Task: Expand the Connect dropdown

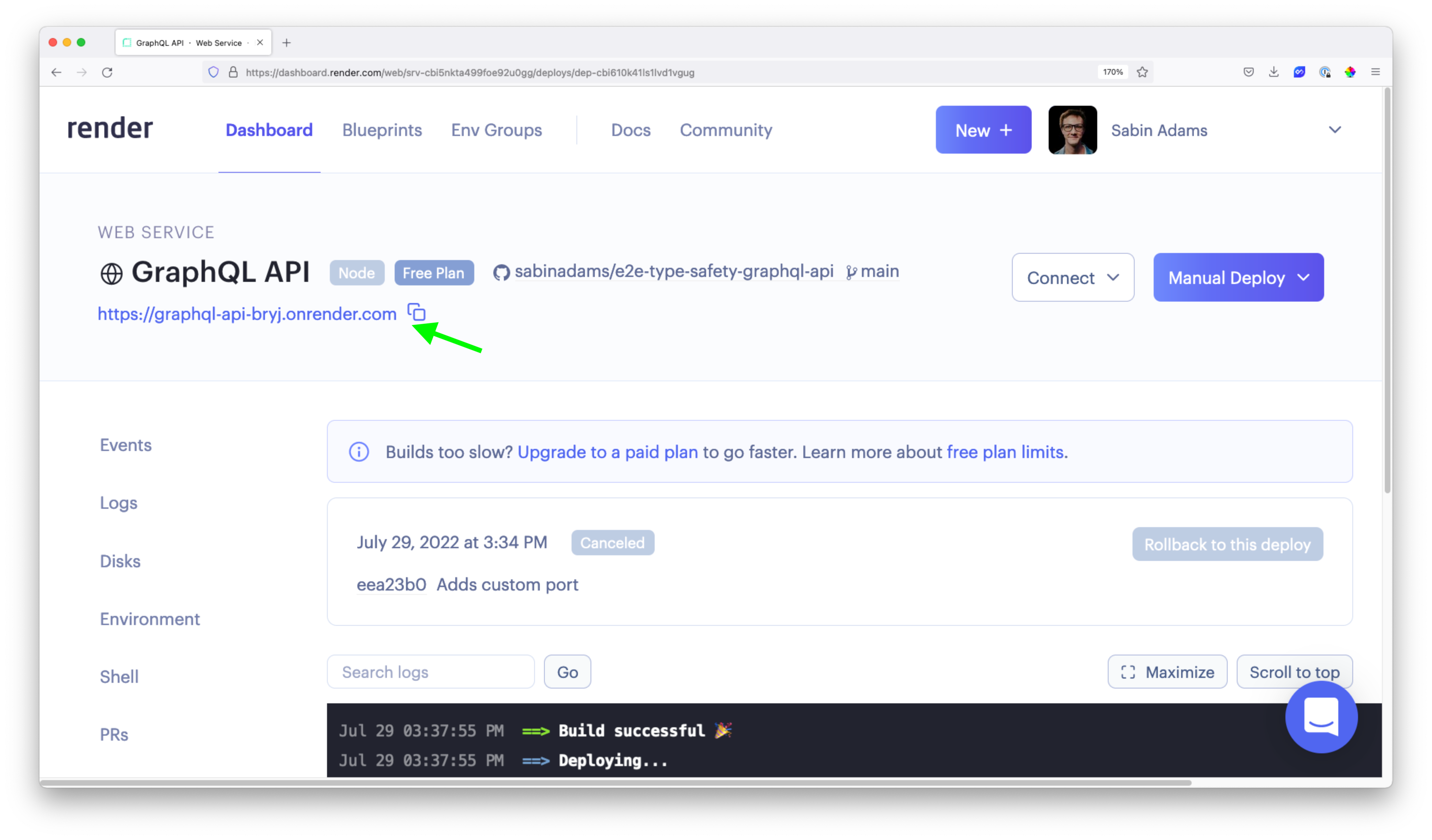Action: click(1072, 277)
